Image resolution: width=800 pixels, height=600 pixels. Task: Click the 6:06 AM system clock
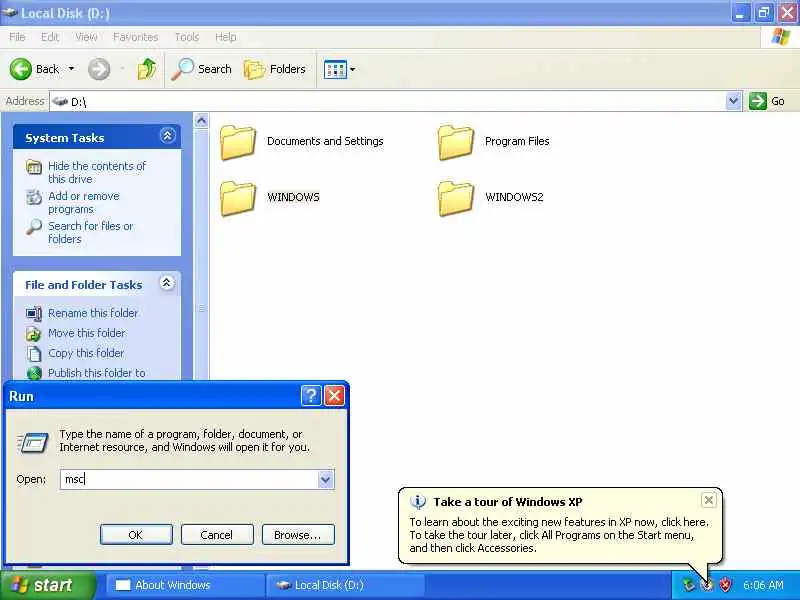point(763,585)
